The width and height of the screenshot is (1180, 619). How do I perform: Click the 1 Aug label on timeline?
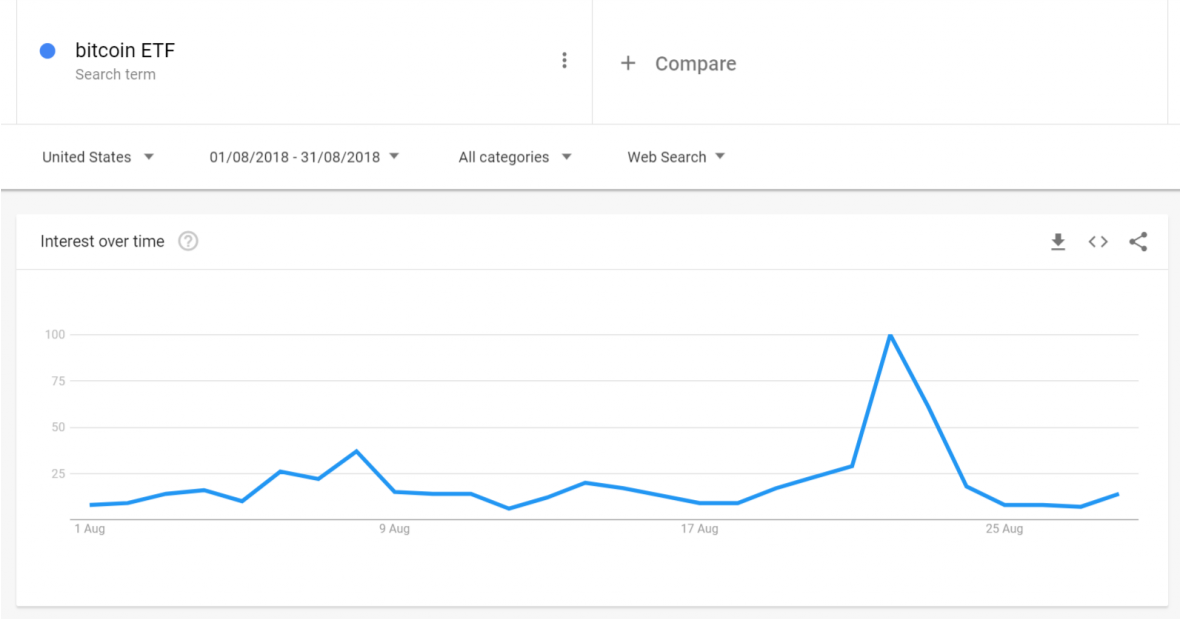tap(89, 529)
